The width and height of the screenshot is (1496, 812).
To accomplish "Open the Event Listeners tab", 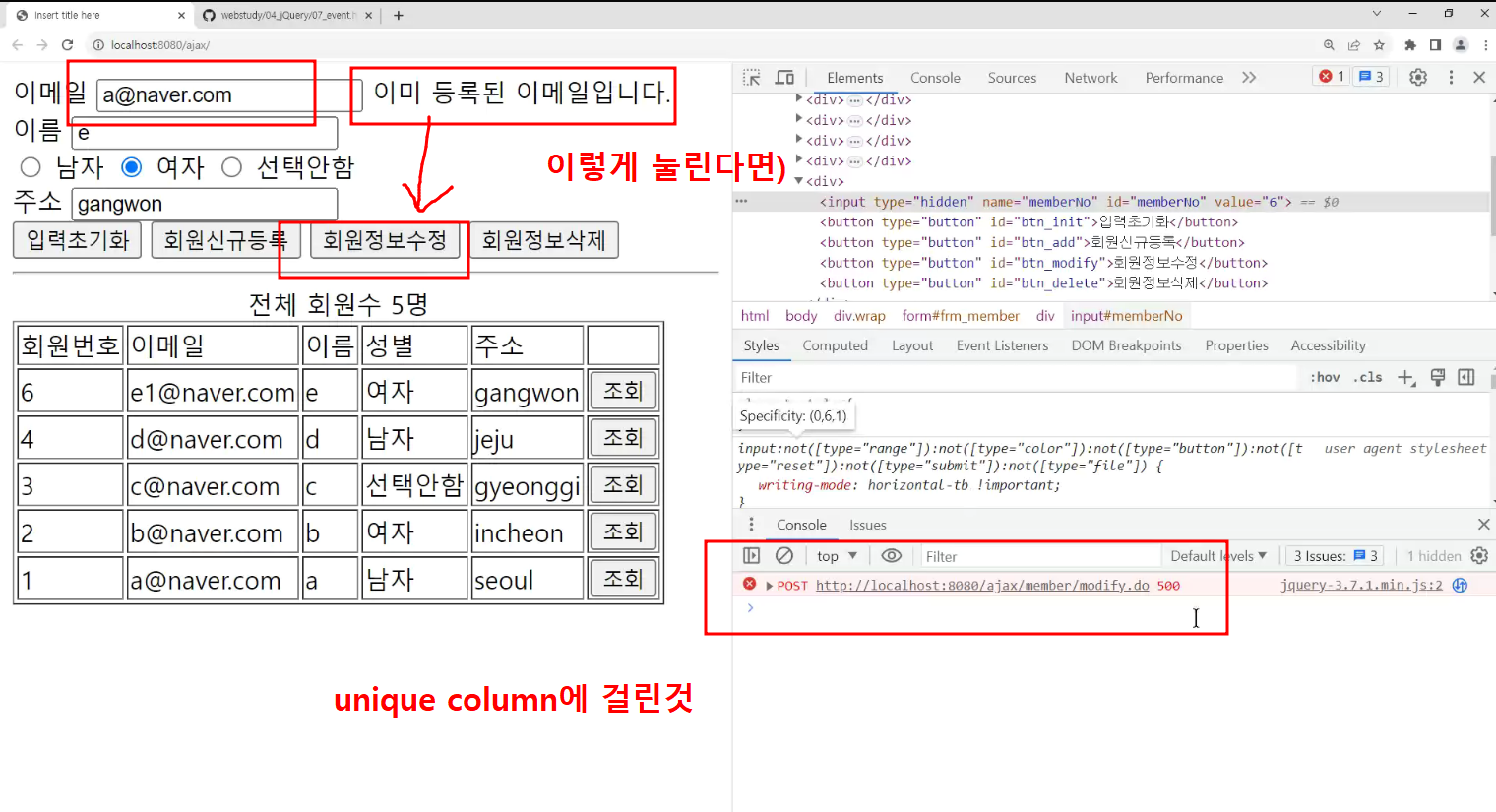I will pos(1002,345).
